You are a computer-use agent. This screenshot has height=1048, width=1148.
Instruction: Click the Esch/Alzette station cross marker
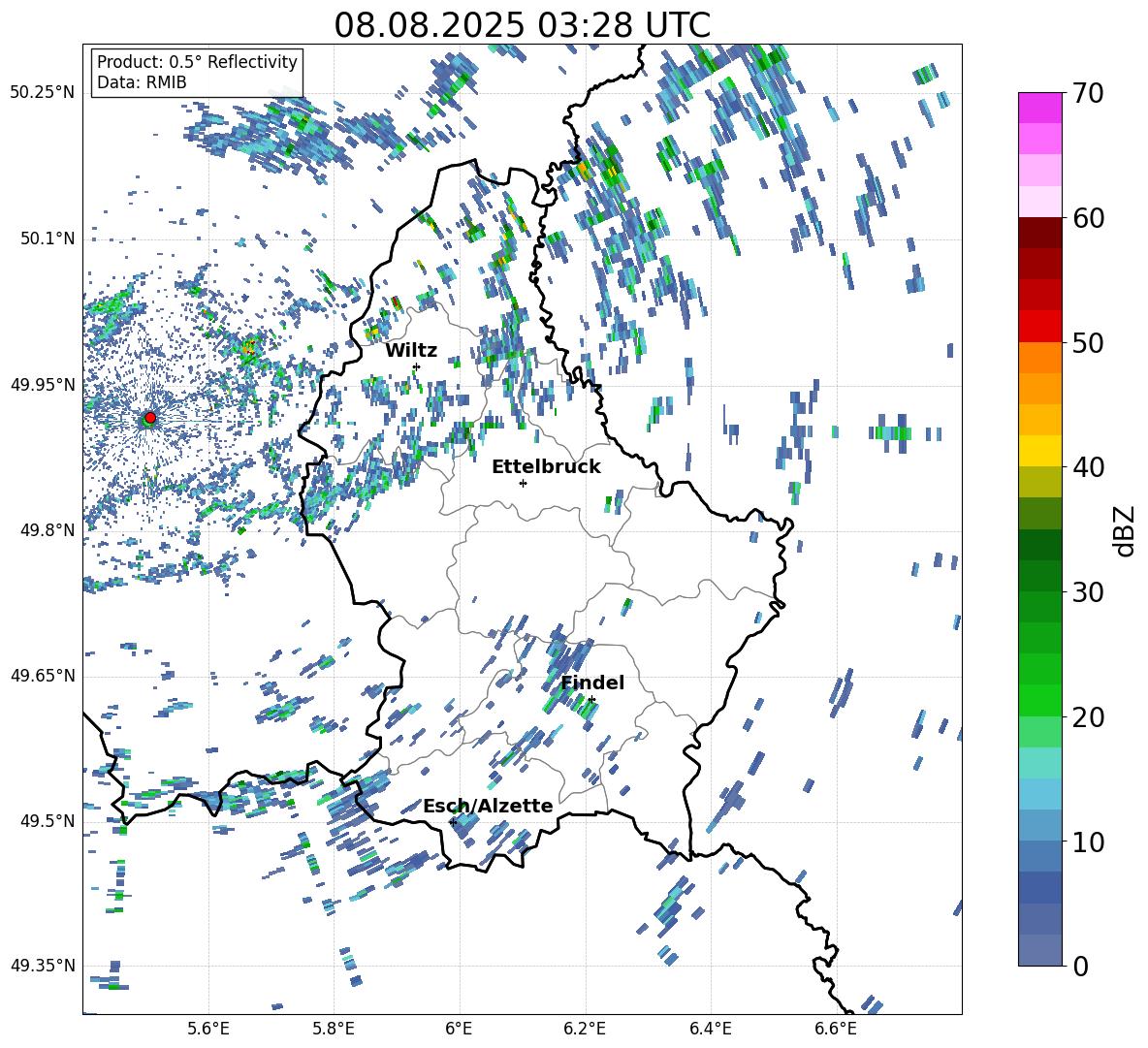coord(453,822)
